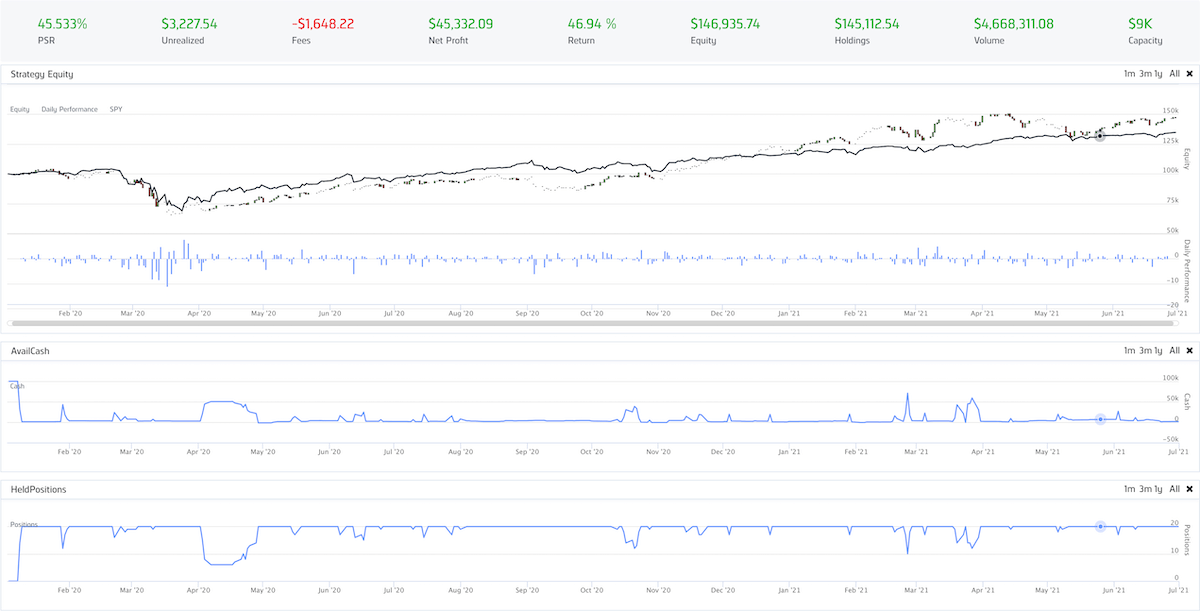Click highlighted marker on HeldPositions line
This screenshot has width=1200, height=611.
point(1100,526)
